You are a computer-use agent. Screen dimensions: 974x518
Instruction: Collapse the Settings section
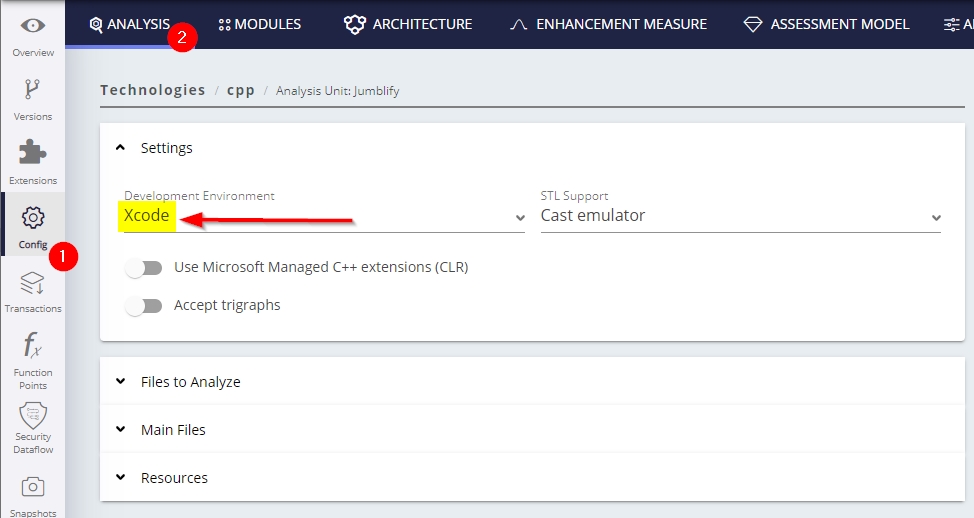(x=121, y=148)
